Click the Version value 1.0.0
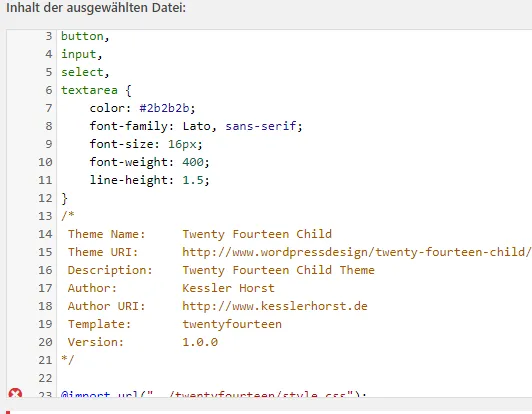 point(200,342)
